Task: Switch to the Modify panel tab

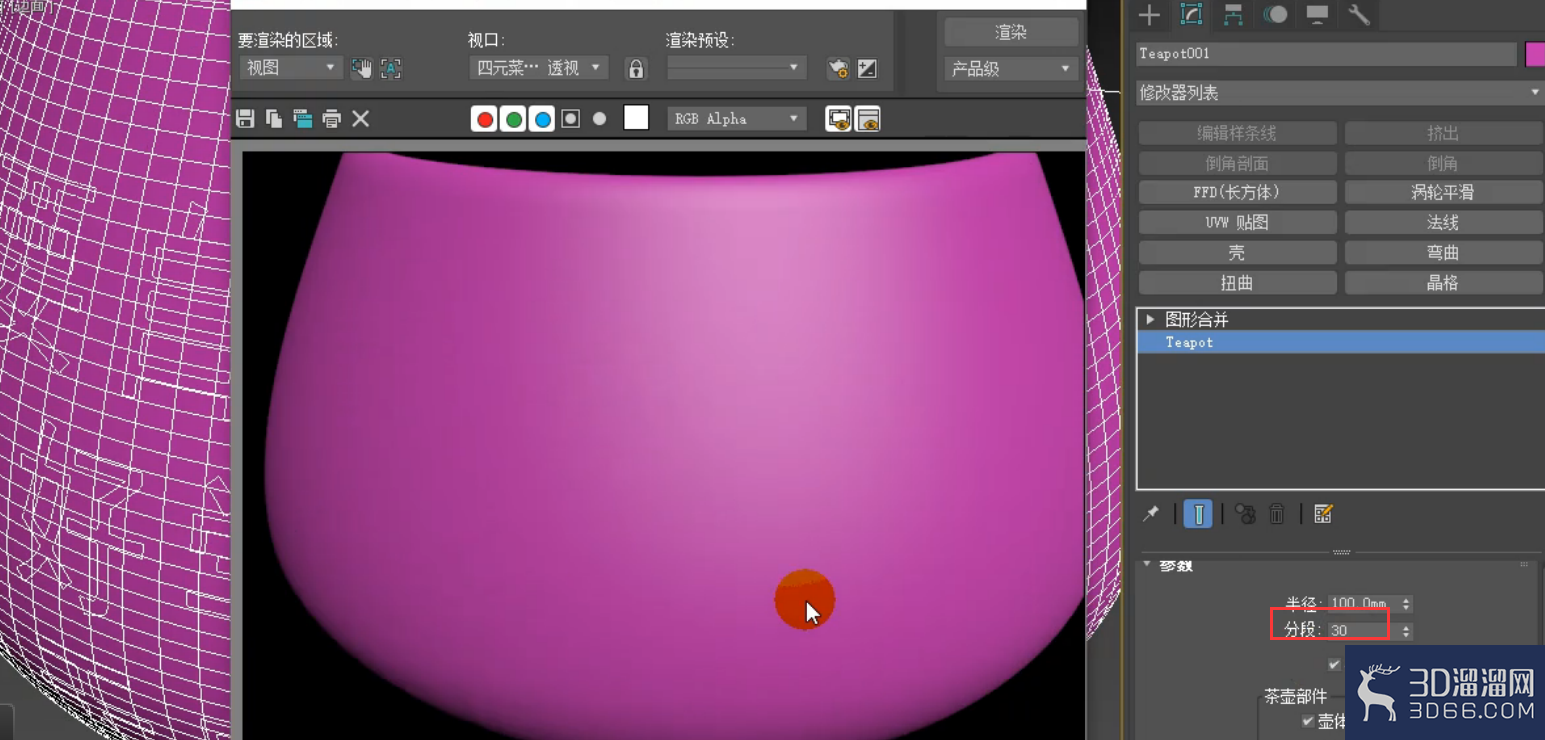Action: [1191, 14]
